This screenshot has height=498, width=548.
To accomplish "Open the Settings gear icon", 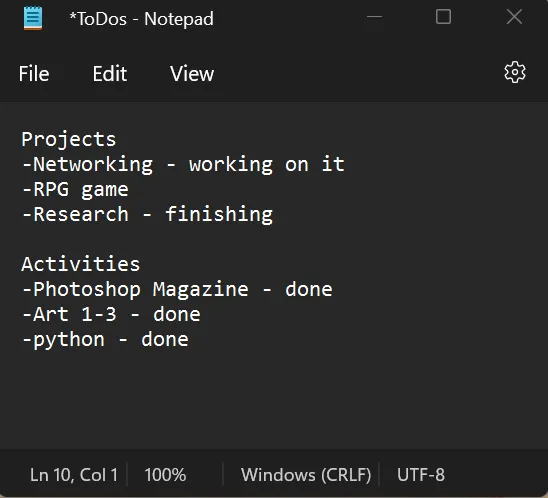I will tap(514, 72).
